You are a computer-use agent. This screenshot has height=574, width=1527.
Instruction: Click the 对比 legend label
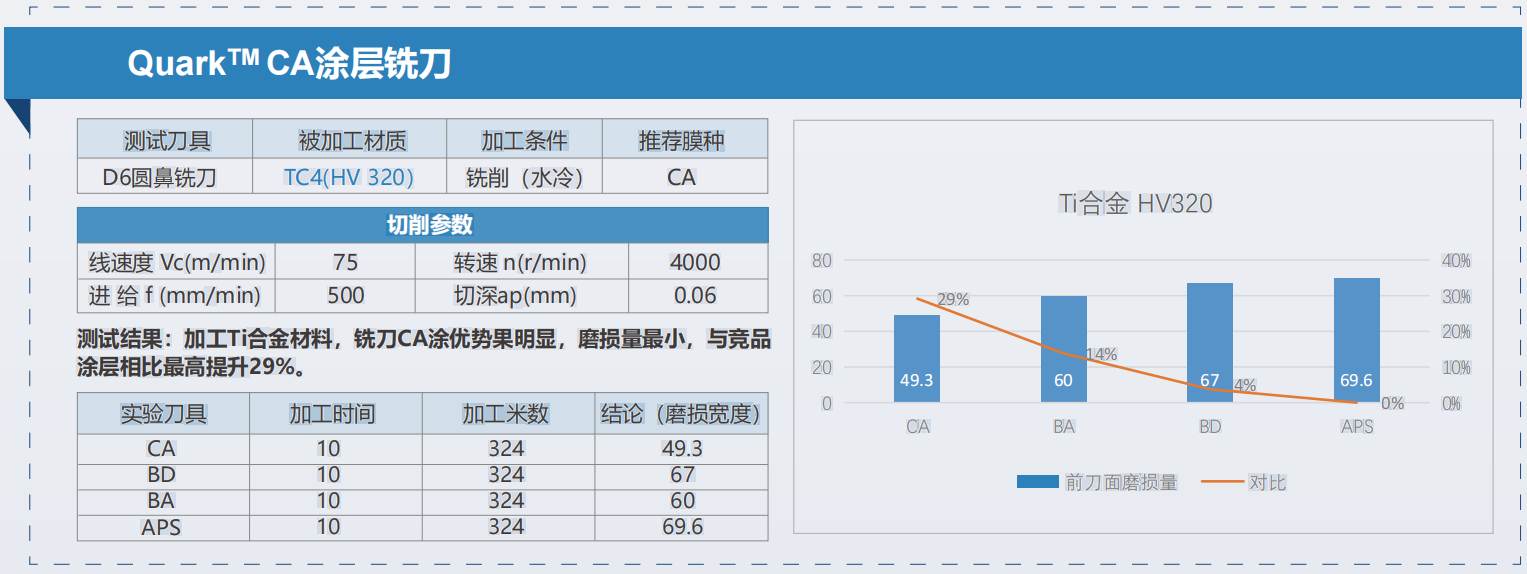click(x=1267, y=482)
